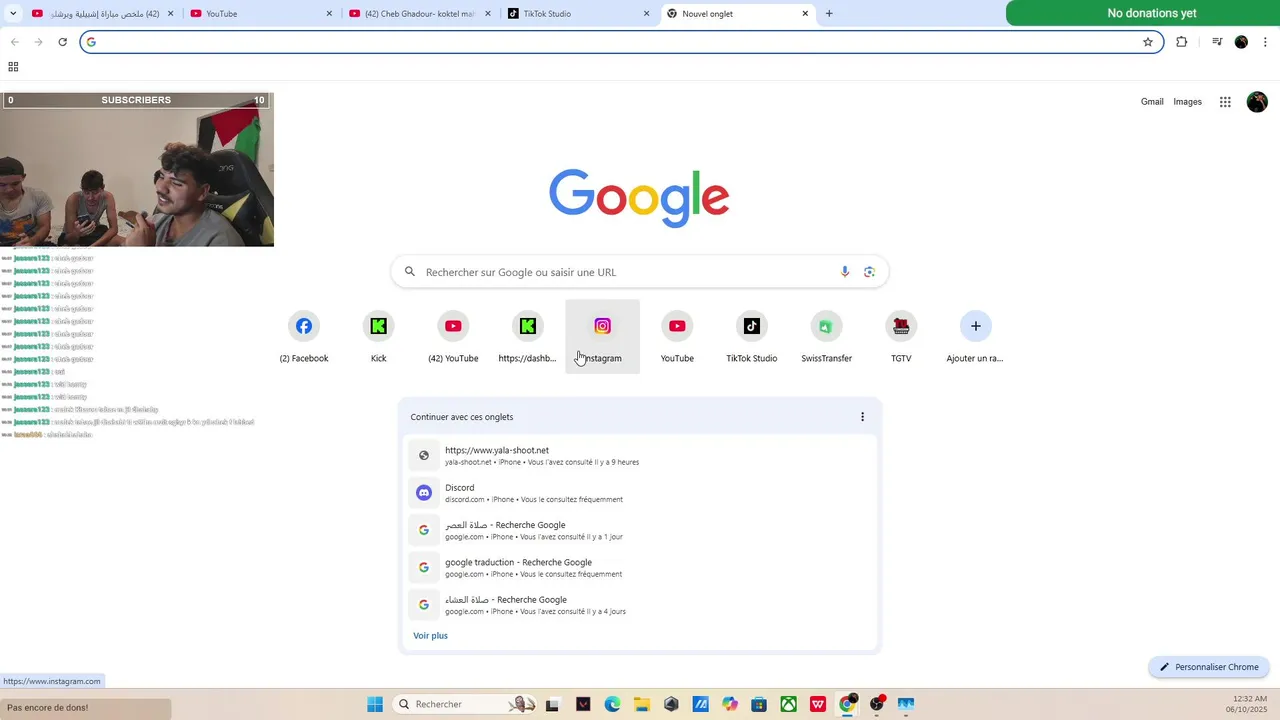Open Google Lens image search
Image resolution: width=1280 pixels, height=720 pixels.
(x=869, y=272)
